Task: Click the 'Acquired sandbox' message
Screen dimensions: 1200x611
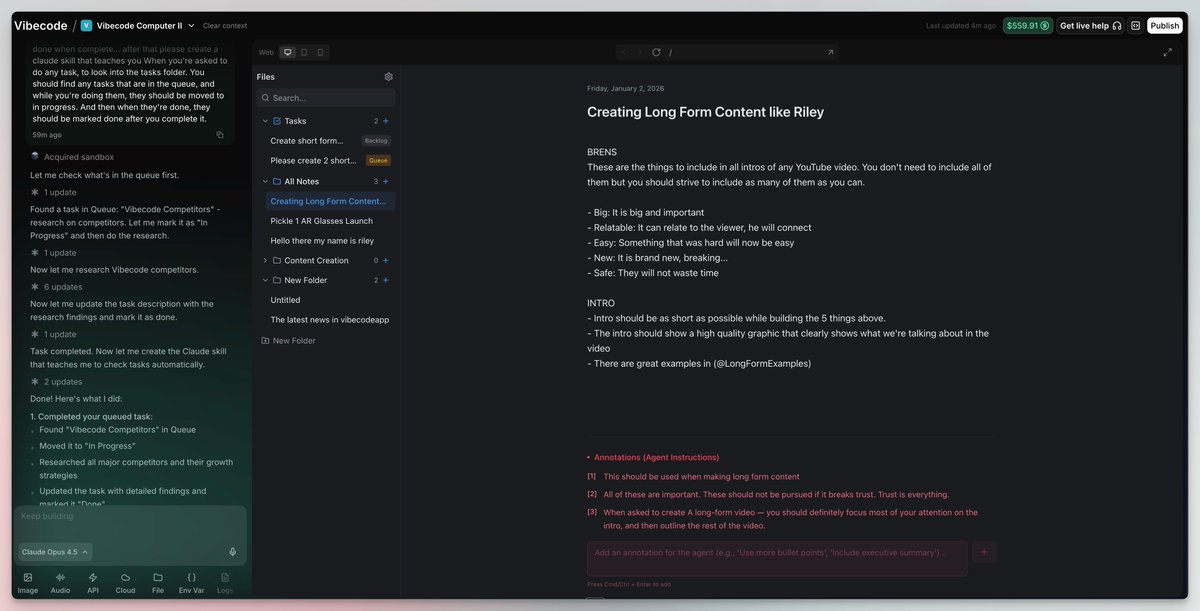Action: 79,156
